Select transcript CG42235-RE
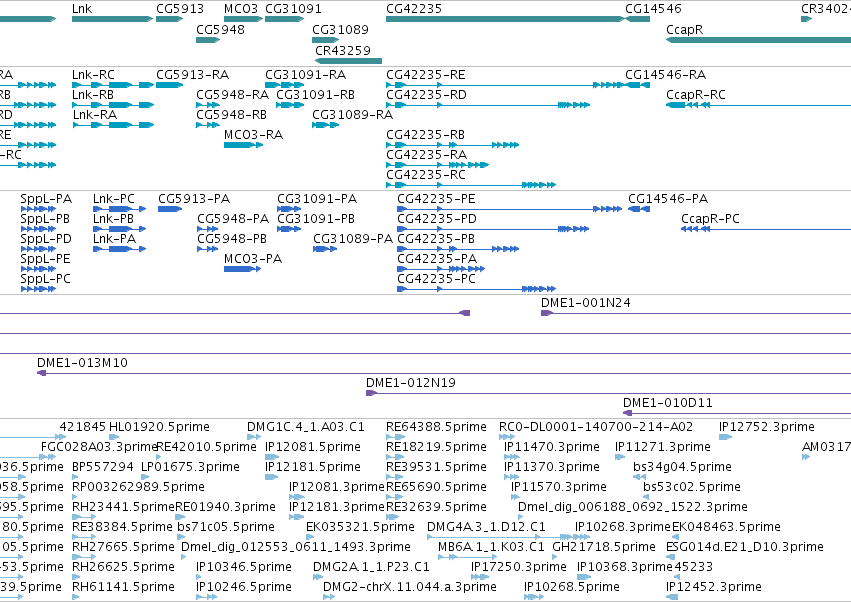The width and height of the screenshot is (851, 602). 426,75
